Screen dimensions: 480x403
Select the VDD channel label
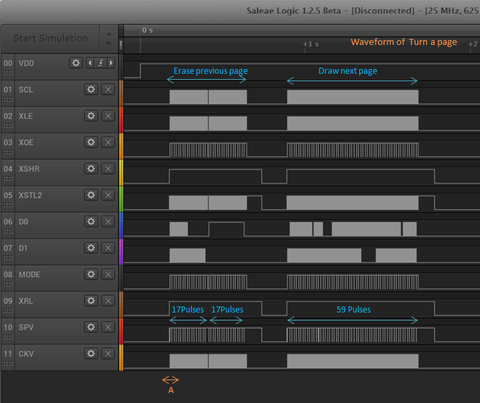tap(26, 63)
